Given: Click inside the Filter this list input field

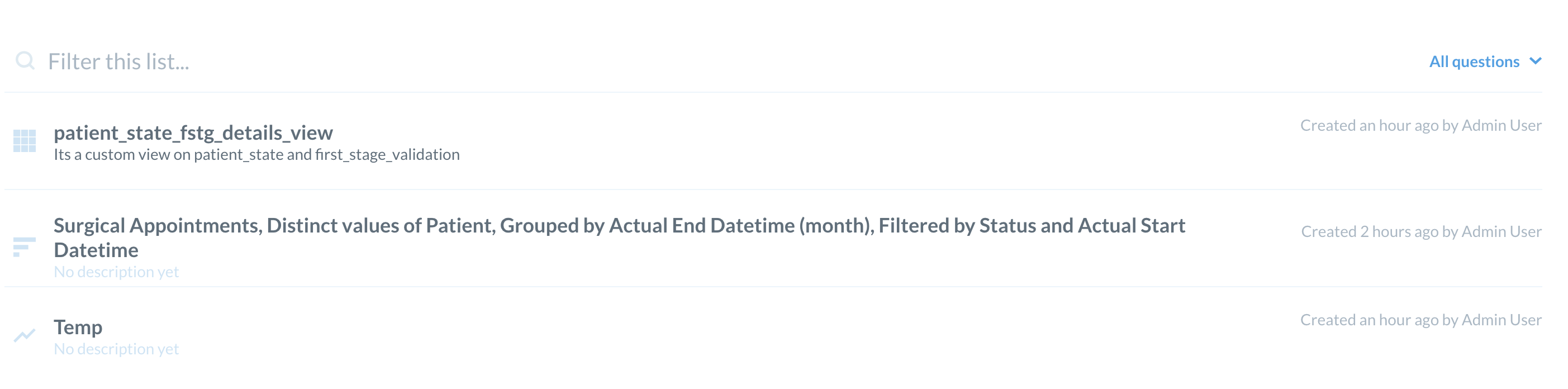Looking at the screenshot, I should (x=244, y=61).
